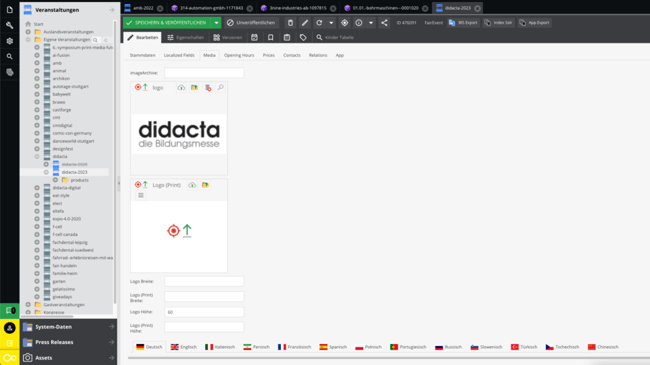The height and width of the screenshot is (365, 650).
Task: Click the upload cloud icon for logo
Action: [181, 88]
